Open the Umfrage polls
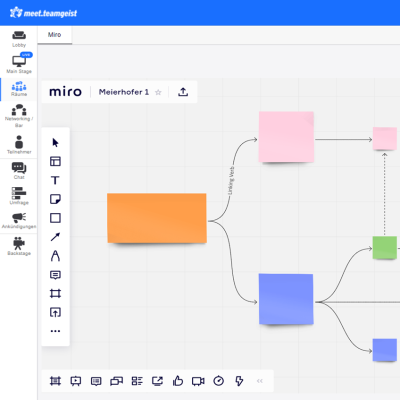Screen dimensions: 400x400 coord(19,195)
